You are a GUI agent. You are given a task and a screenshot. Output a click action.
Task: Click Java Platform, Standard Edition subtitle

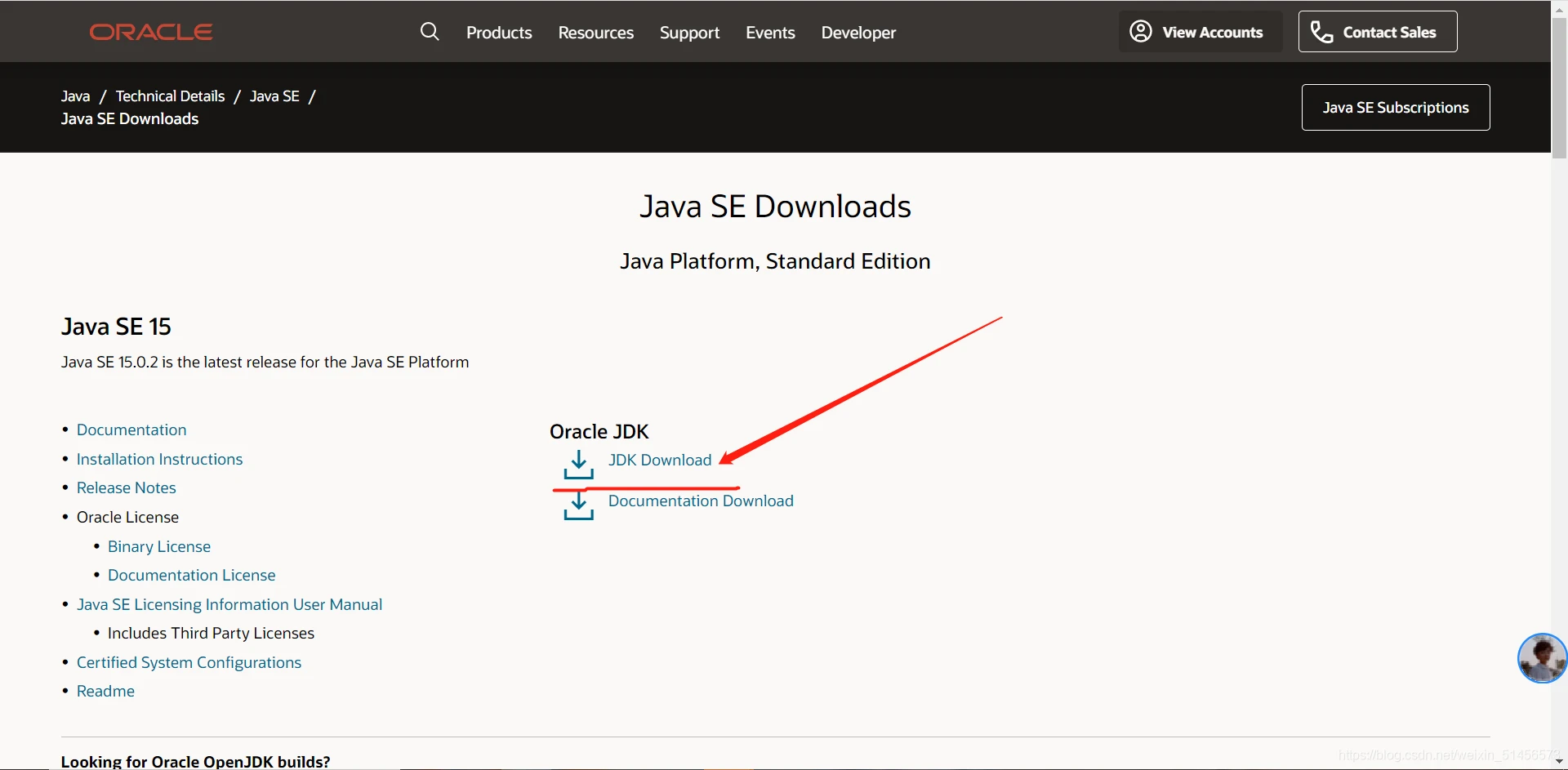click(775, 261)
